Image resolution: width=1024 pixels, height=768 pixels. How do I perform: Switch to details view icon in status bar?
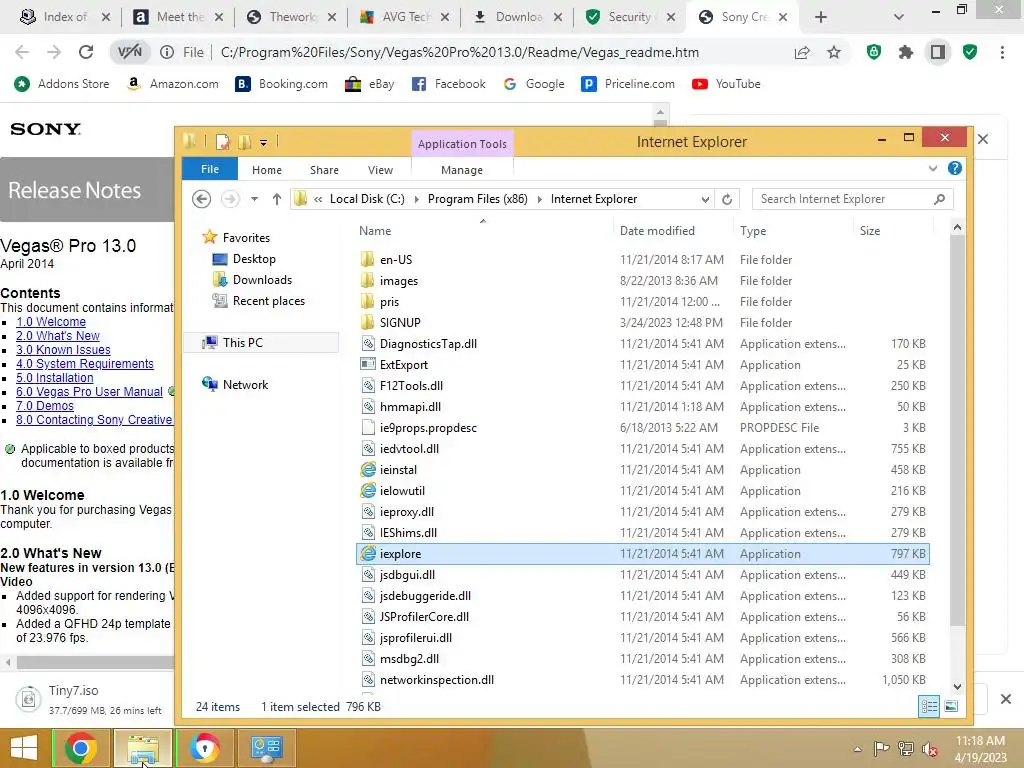(x=929, y=706)
